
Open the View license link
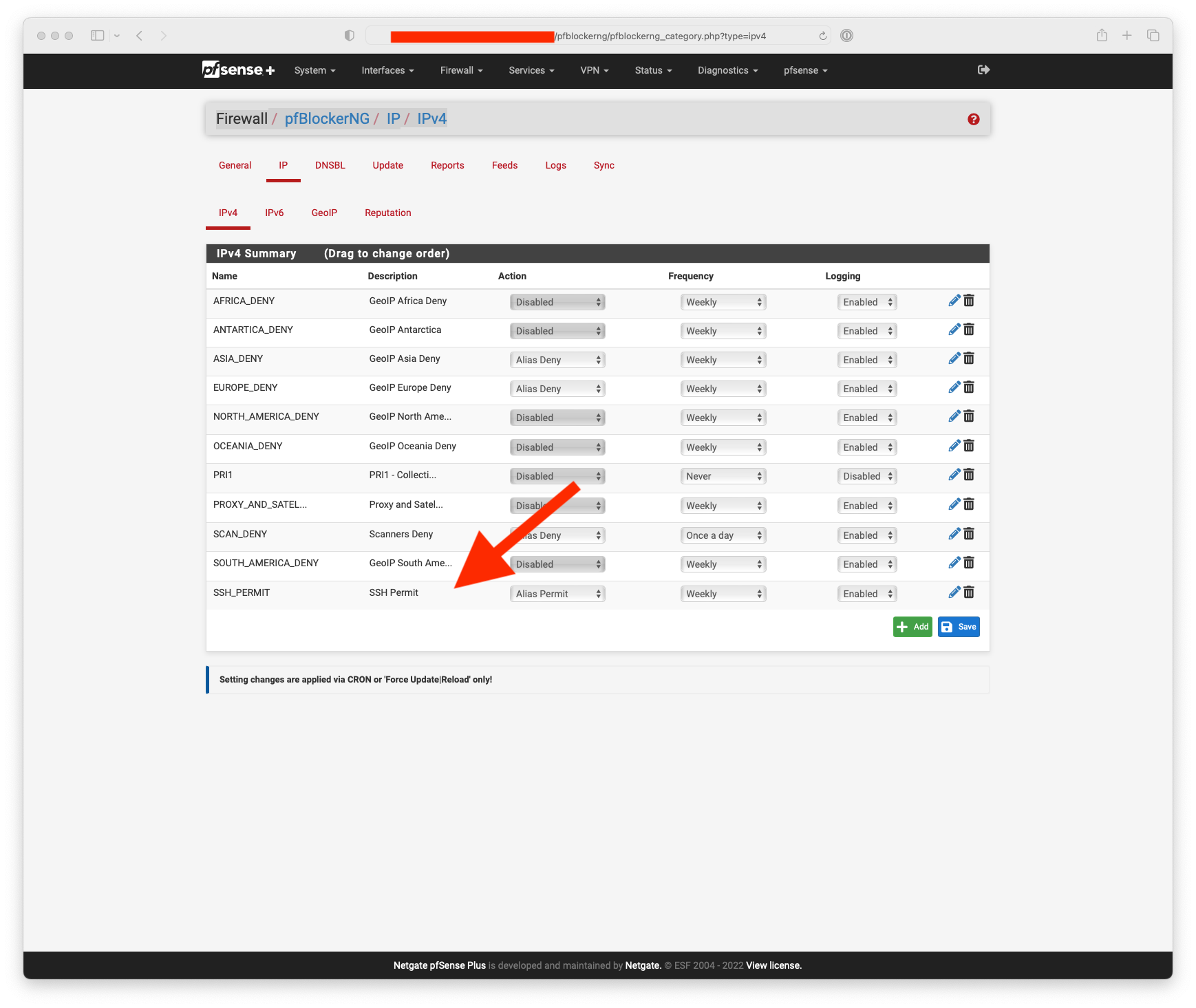(x=773, y=965)
